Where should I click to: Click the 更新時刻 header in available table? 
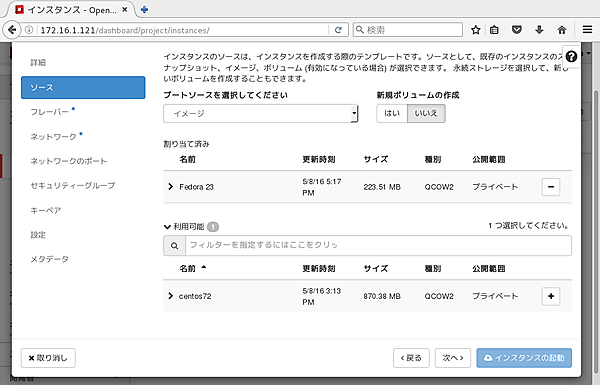(319, 269)
